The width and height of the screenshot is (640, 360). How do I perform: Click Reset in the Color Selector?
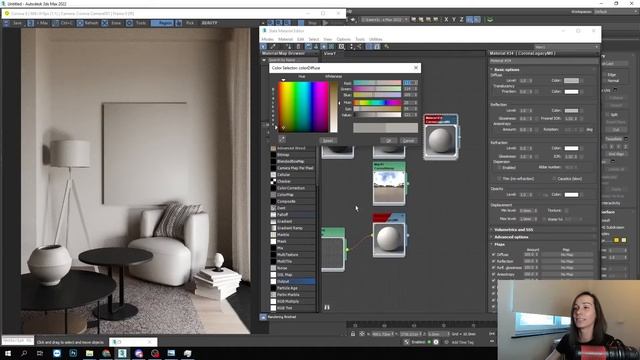tap(328, 140)
